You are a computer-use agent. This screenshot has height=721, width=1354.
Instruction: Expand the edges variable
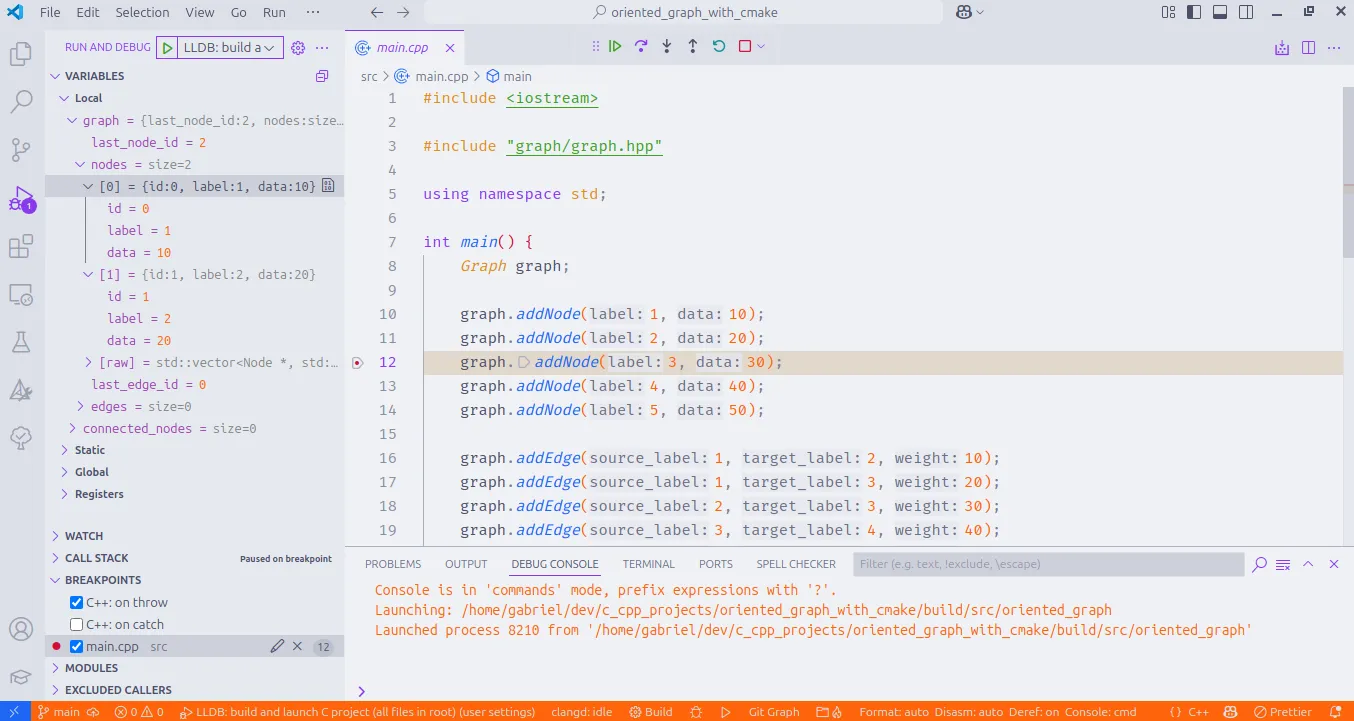80,406
